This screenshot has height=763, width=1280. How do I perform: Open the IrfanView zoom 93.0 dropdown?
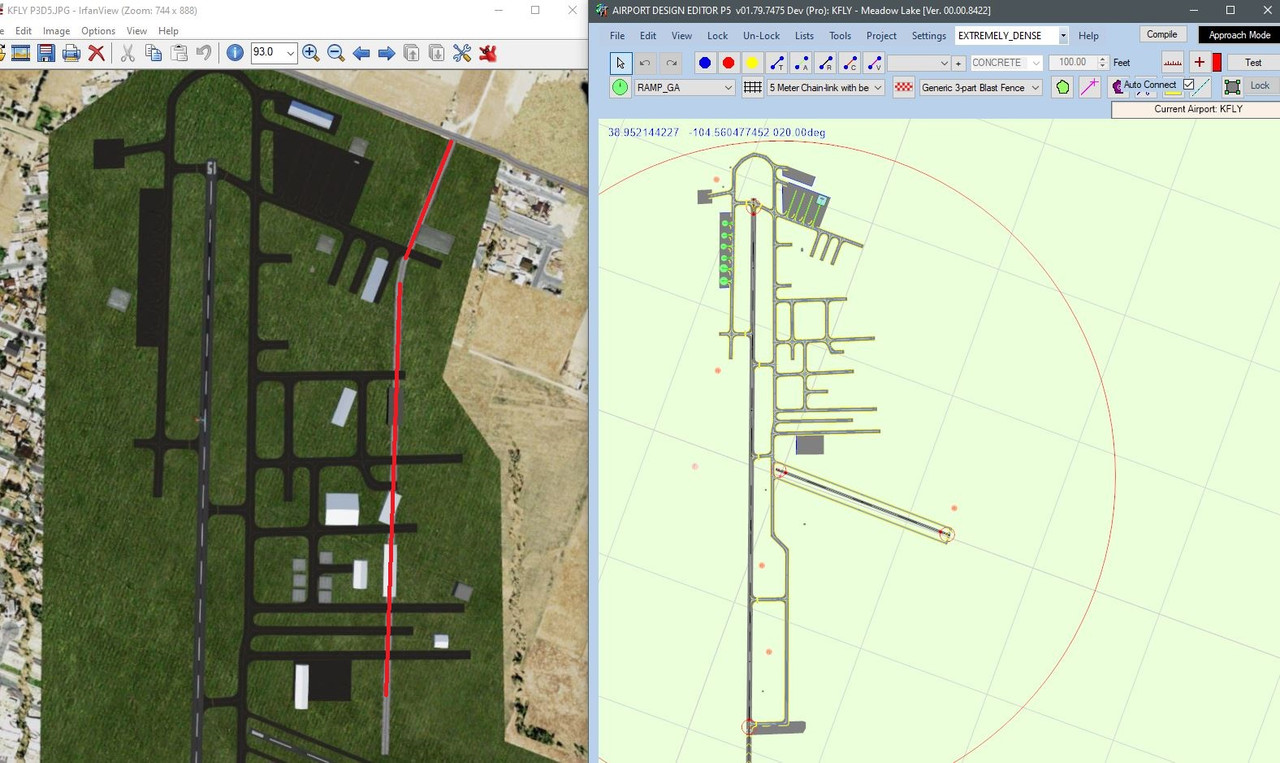[291, 53]
